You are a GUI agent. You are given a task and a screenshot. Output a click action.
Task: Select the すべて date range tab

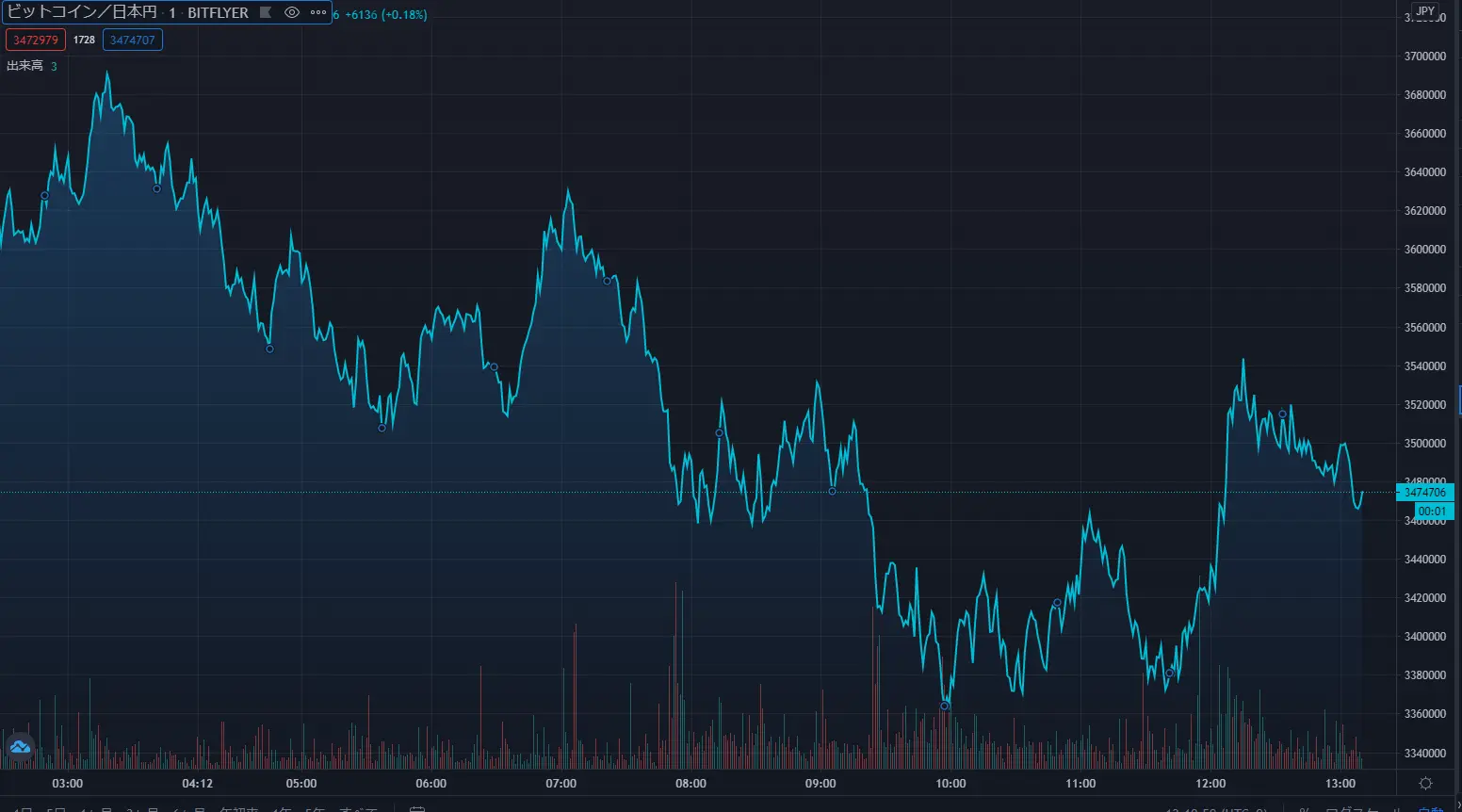(x=358, y=809)
